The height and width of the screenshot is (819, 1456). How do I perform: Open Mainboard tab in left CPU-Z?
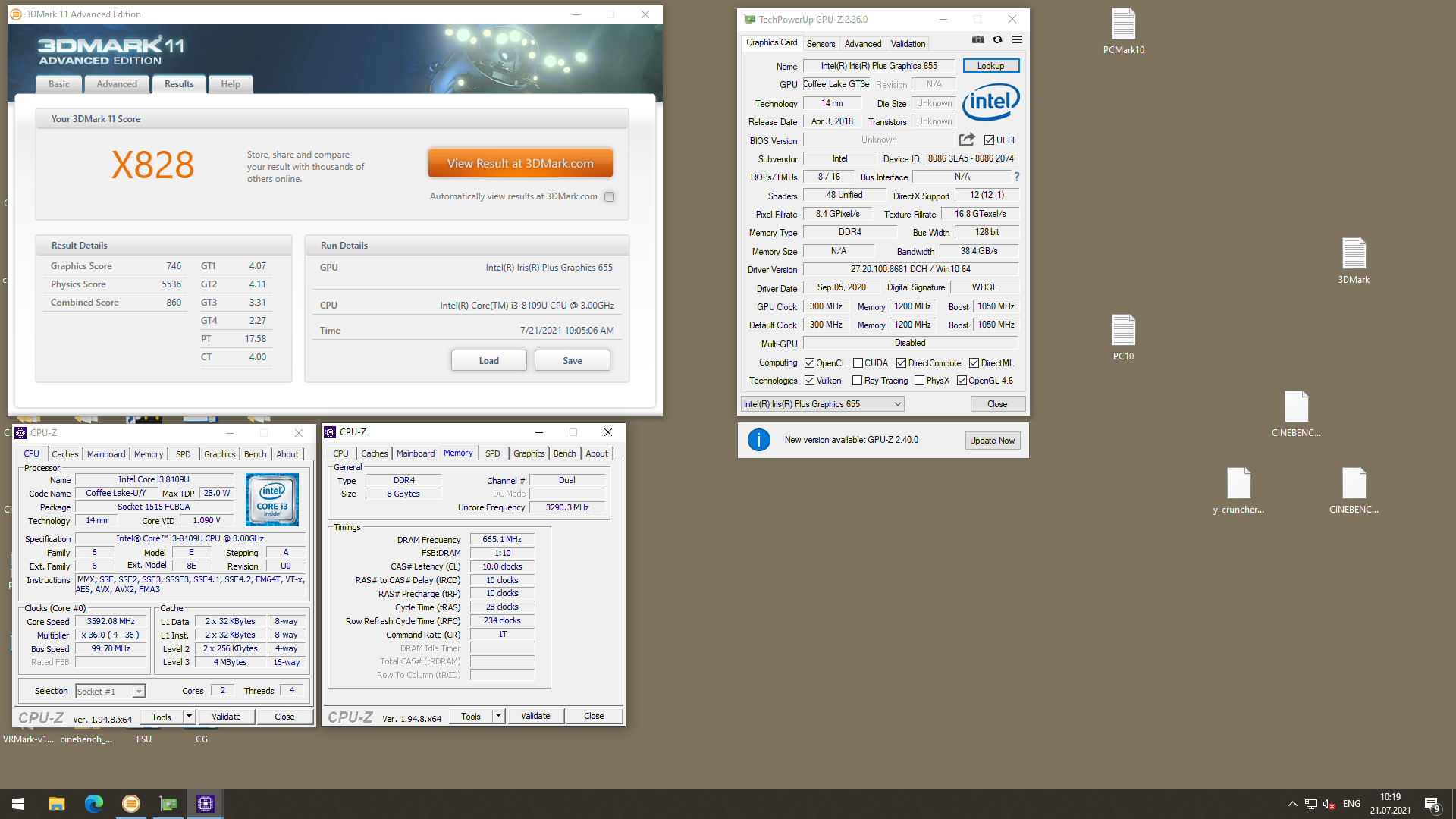pyautogui.click(x=106, y=454)
